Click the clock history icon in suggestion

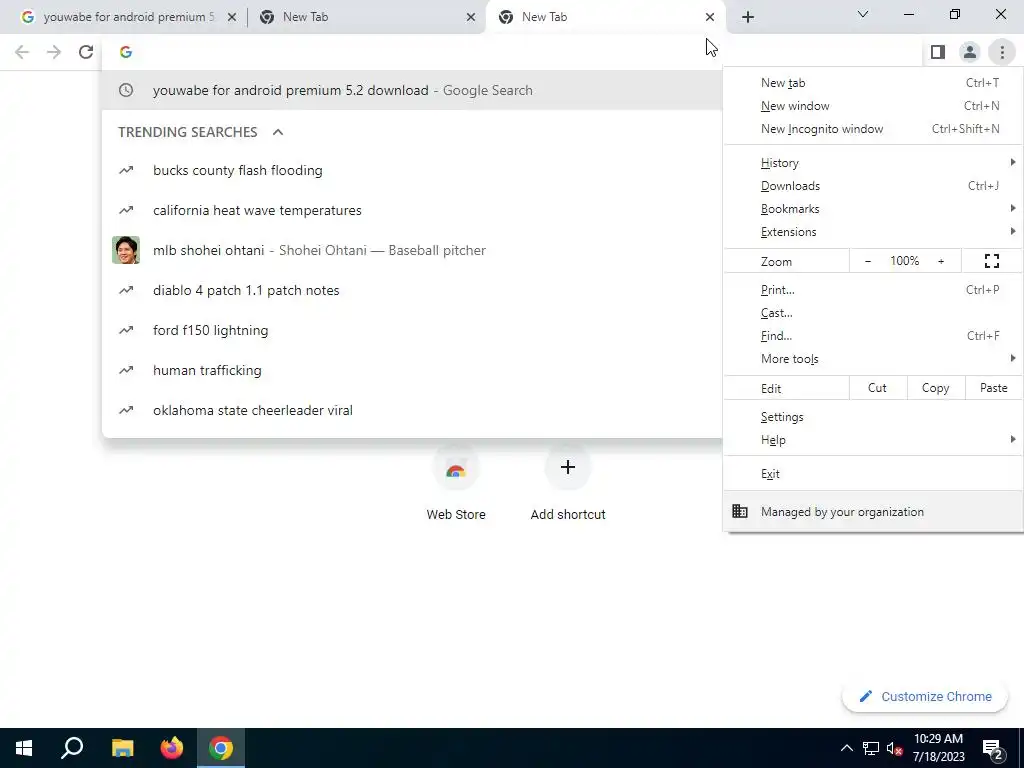tap(126, 90)
